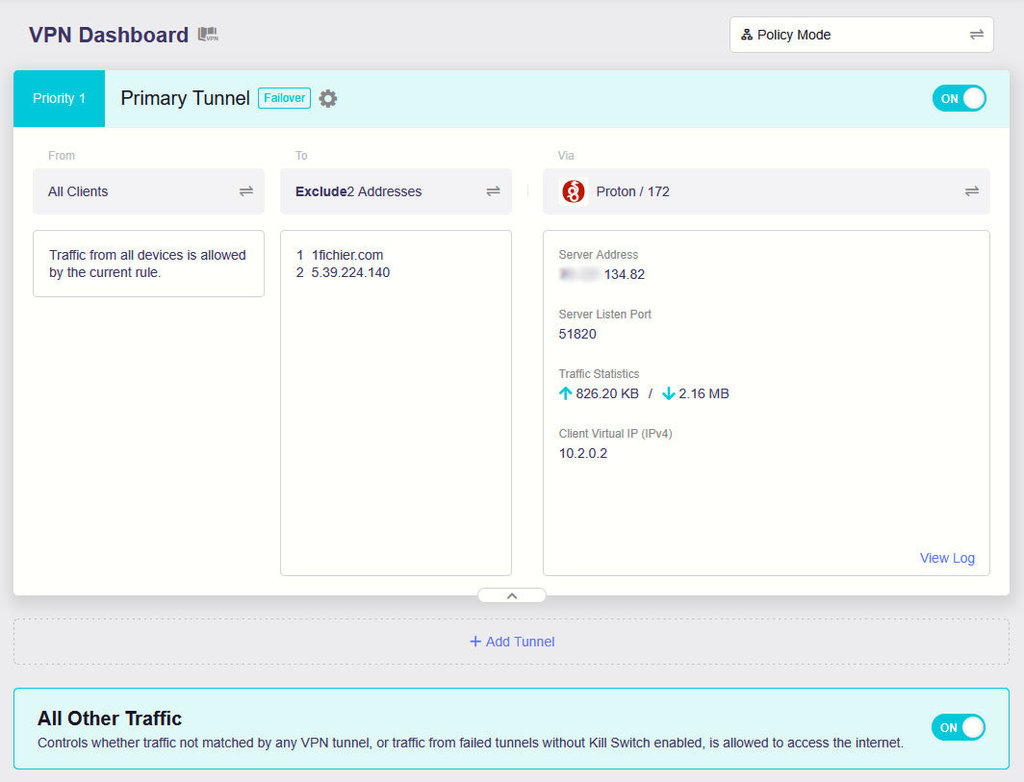Open Primary Tunnel settings gear
This screenshot has width=1024, height=782.
328,98
